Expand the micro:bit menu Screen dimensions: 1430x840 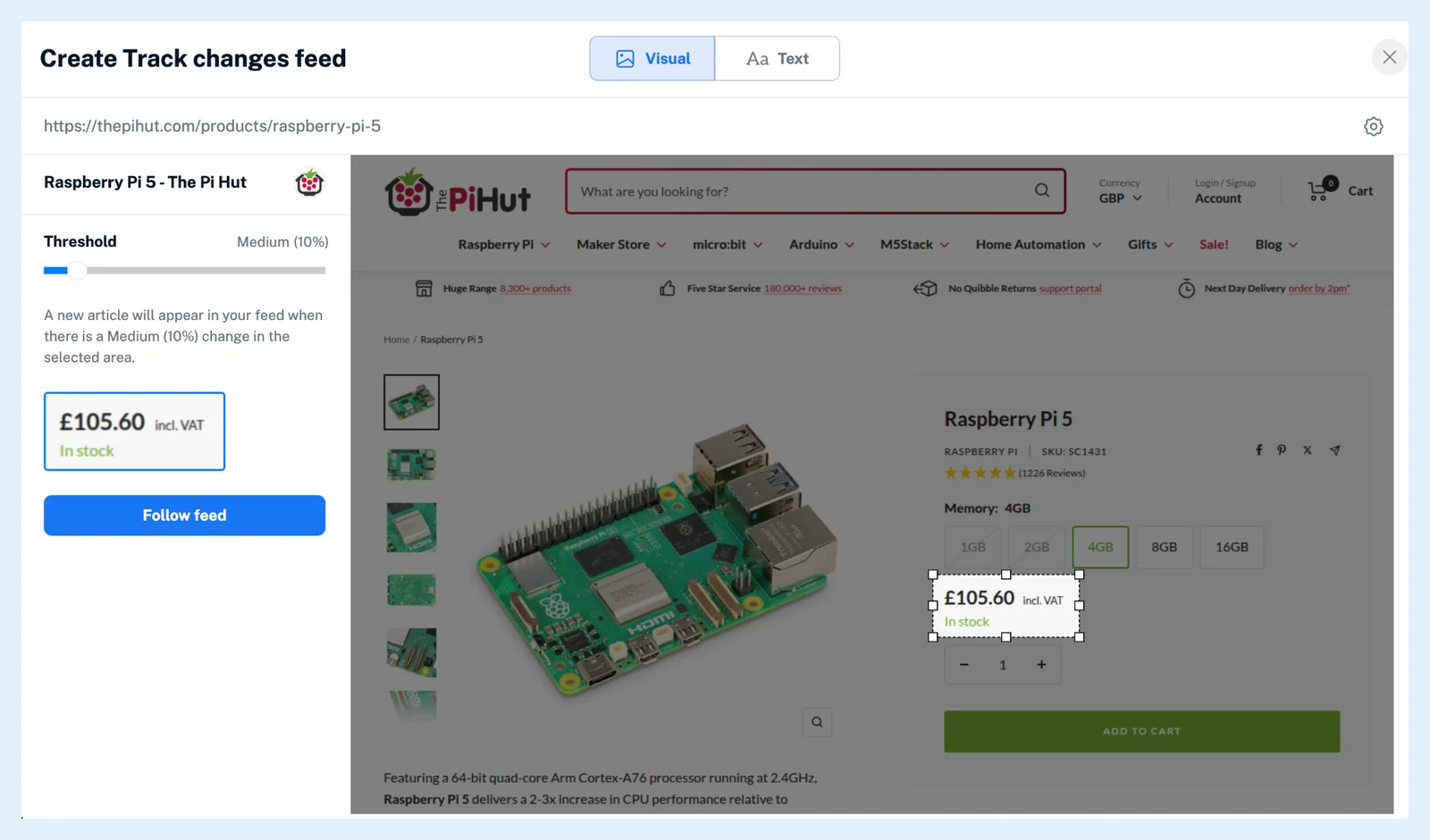coord(728,245)
